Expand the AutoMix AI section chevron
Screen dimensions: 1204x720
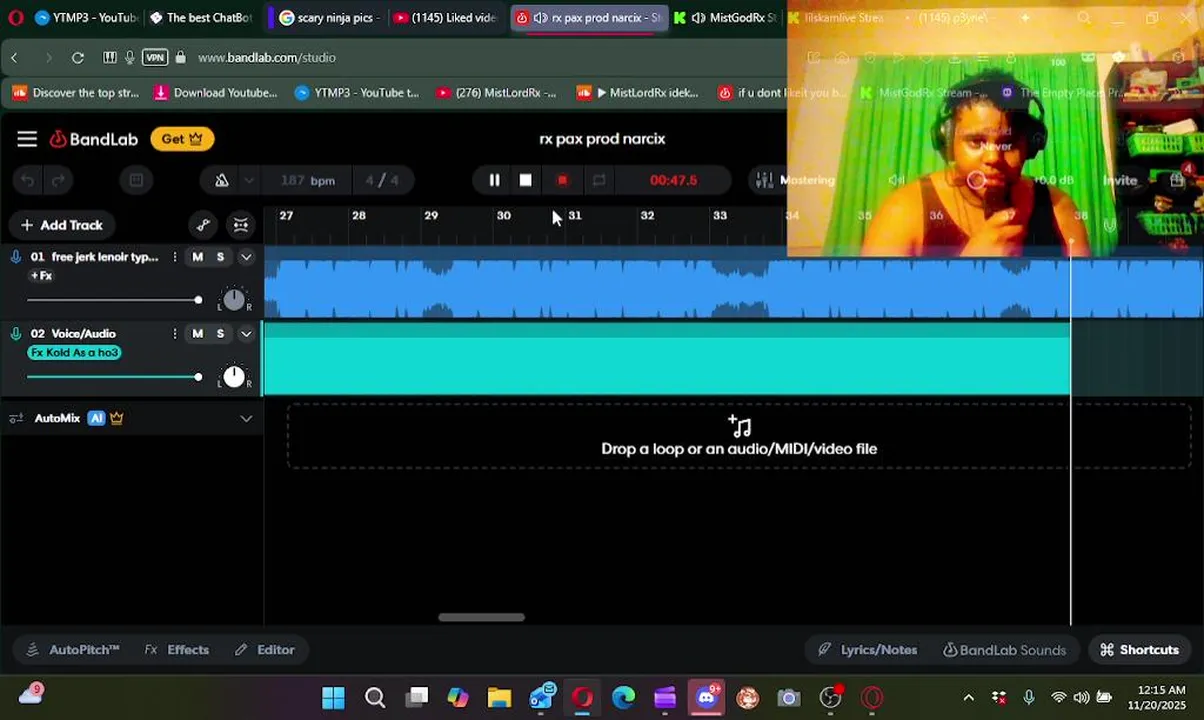click(x=246, y=418)
